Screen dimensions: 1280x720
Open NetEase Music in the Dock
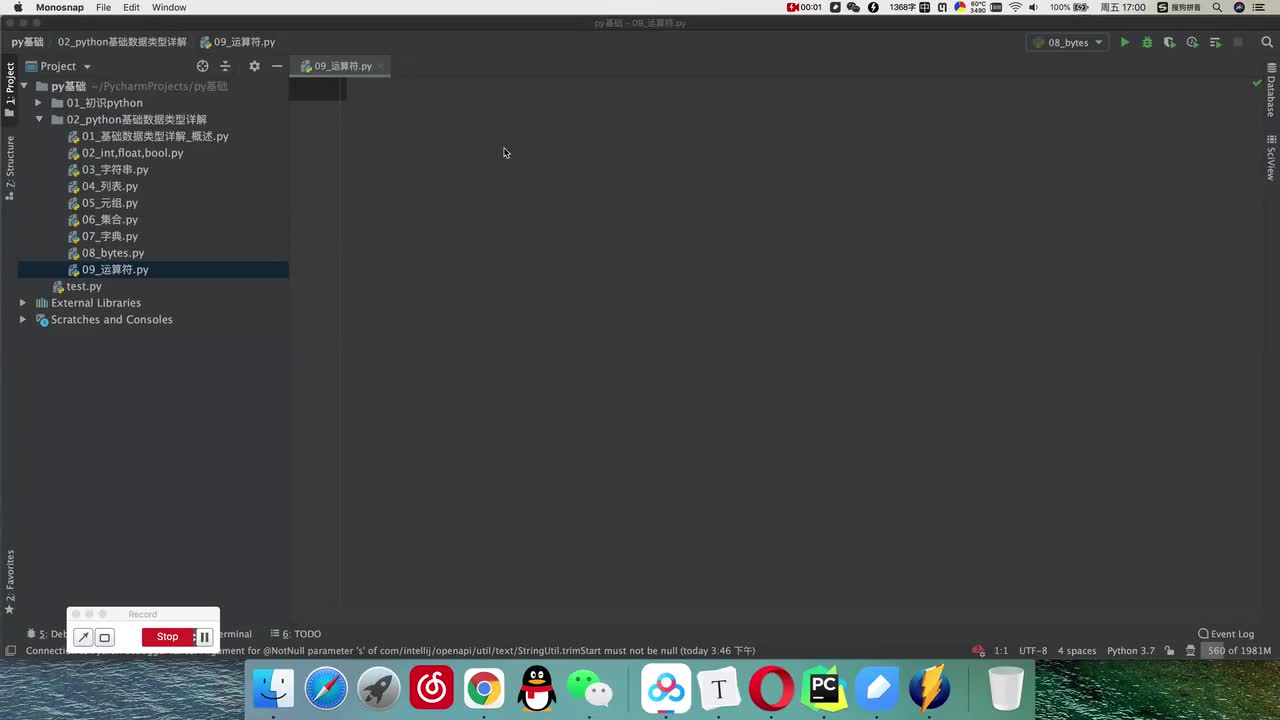tap(431, 688)
